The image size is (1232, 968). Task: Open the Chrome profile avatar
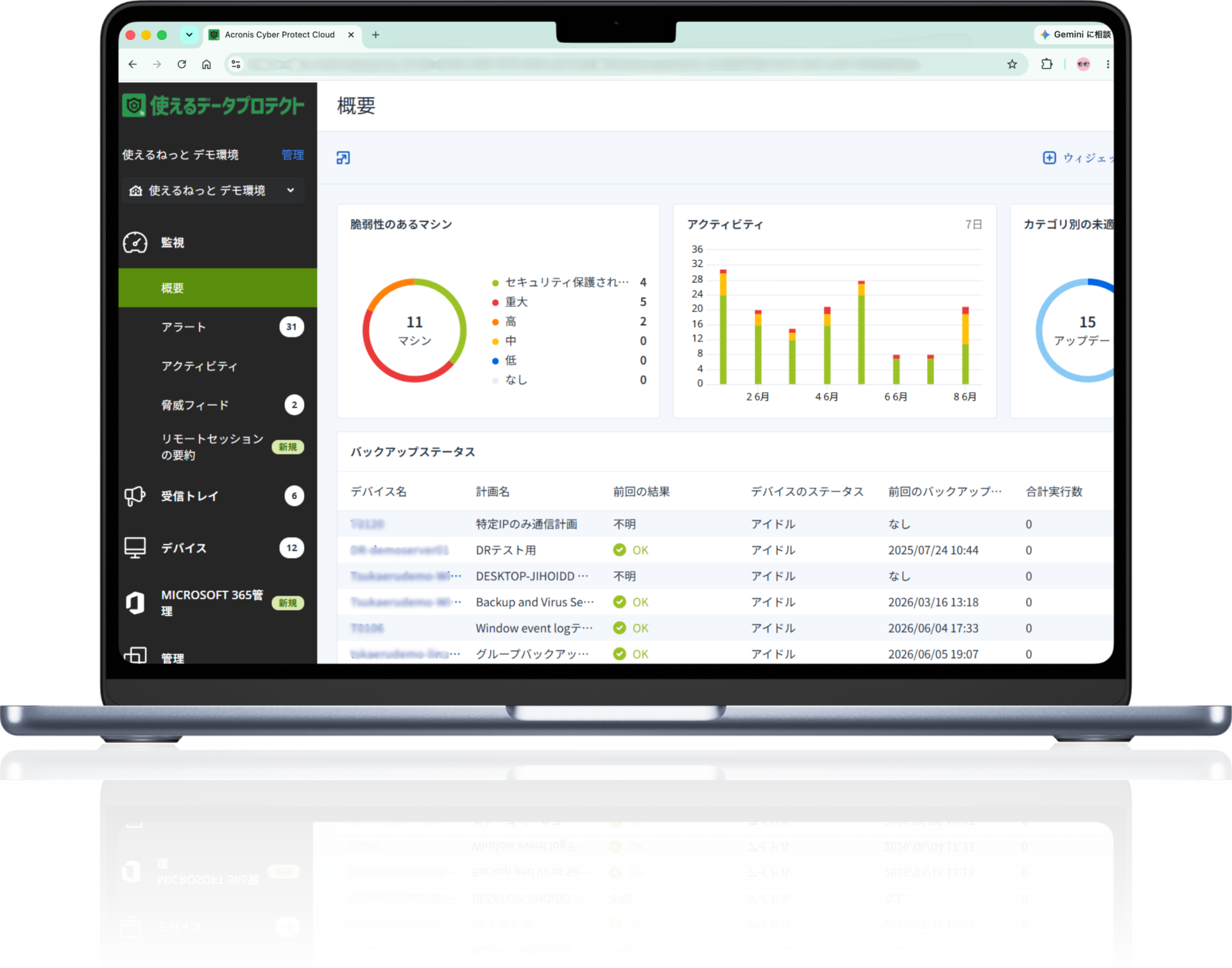[x=1083, y=64]
